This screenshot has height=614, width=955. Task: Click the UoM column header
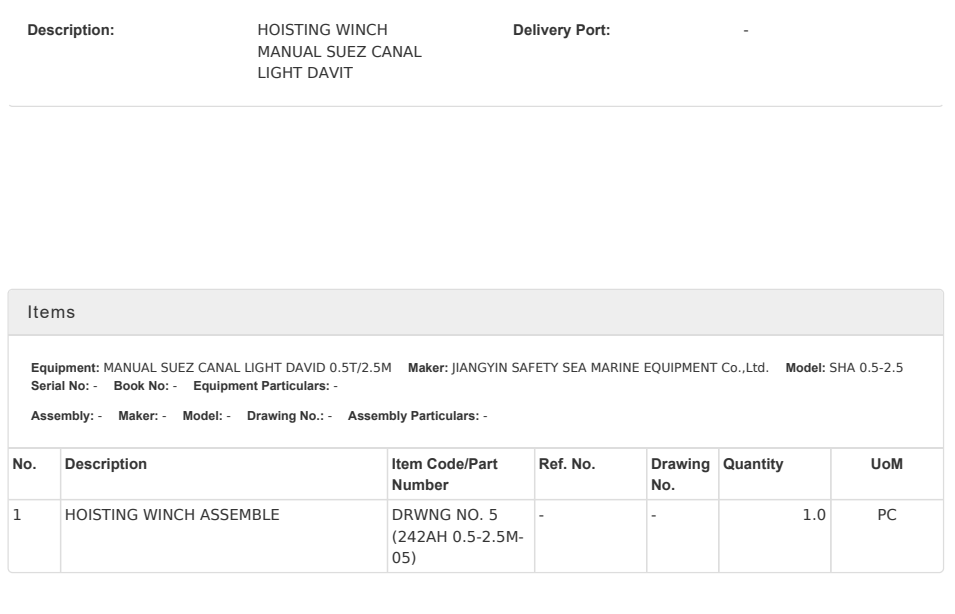tap(887, 464)
